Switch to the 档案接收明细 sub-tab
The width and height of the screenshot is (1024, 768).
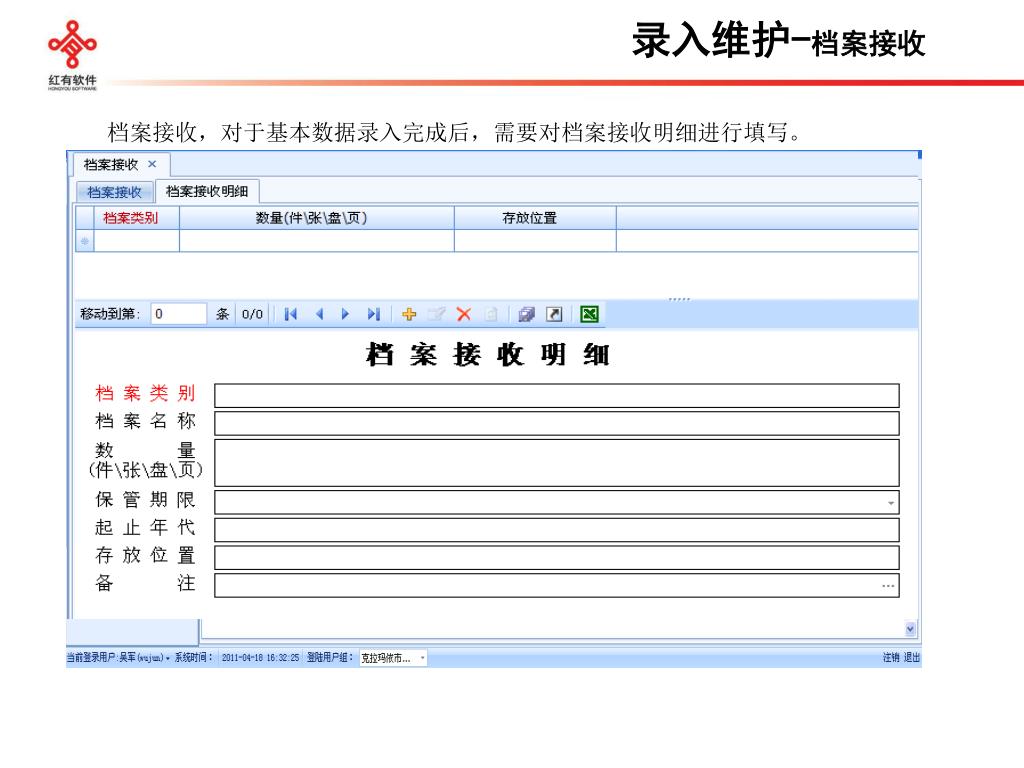[x=207, y=191]
